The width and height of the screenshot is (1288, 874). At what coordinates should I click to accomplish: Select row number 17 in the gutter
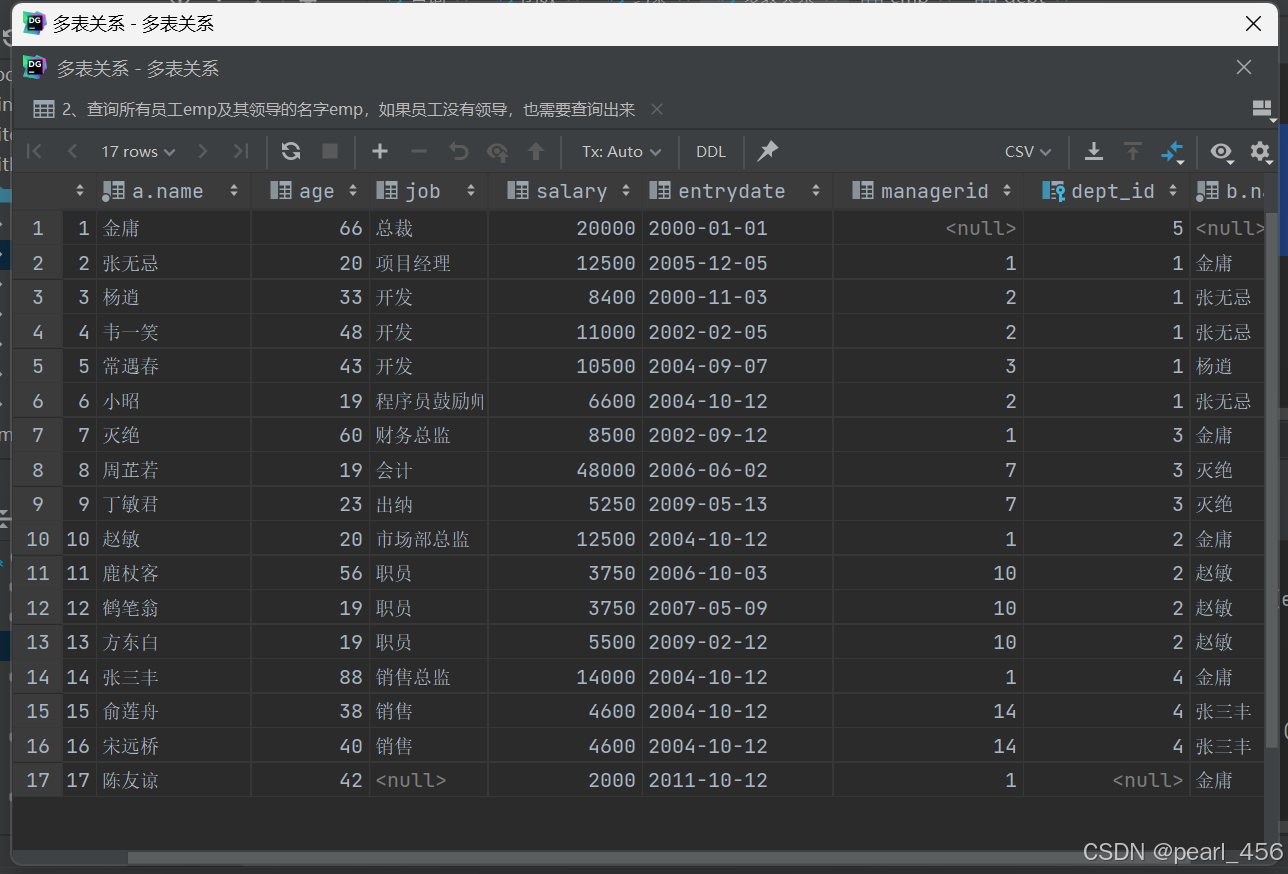click(37, 780)
